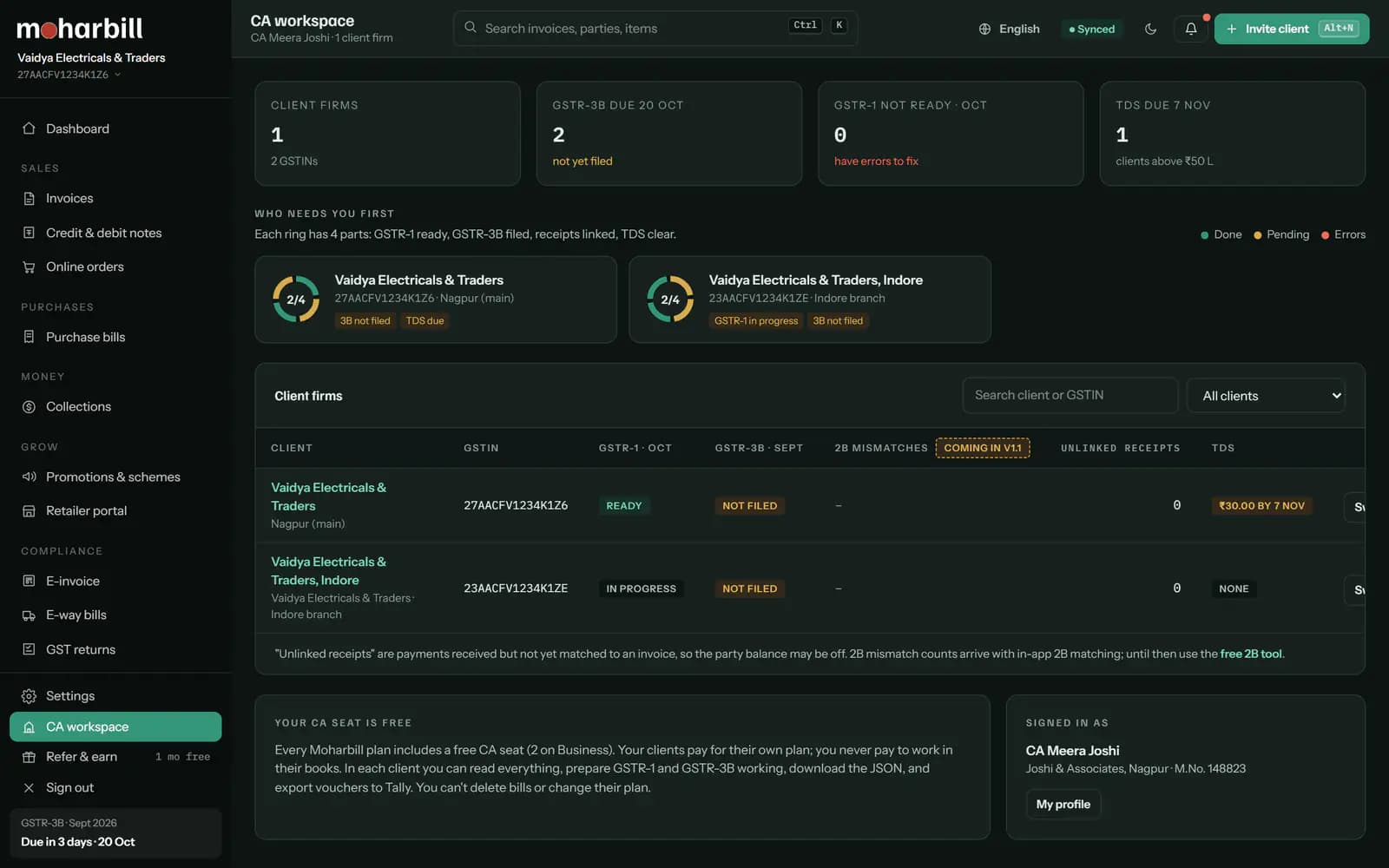
Task: Open the English language selector
Action: [1009, 29]
